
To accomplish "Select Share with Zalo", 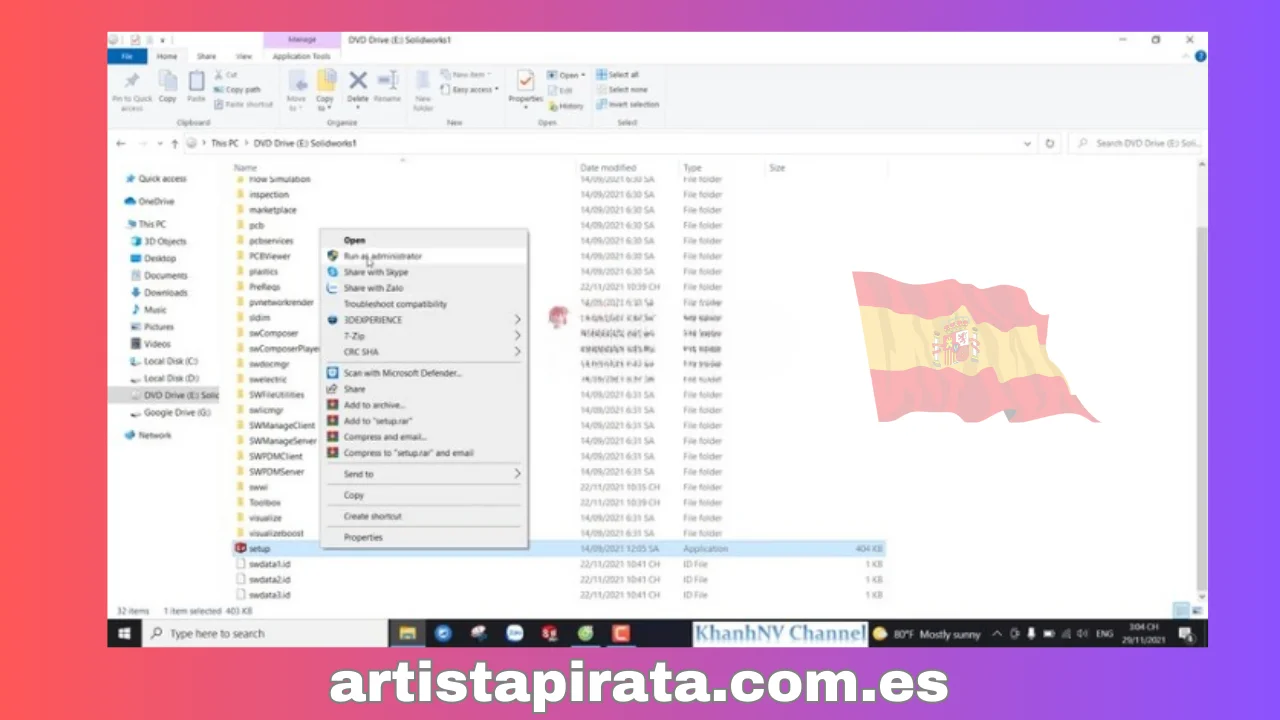I will [424, 288].
